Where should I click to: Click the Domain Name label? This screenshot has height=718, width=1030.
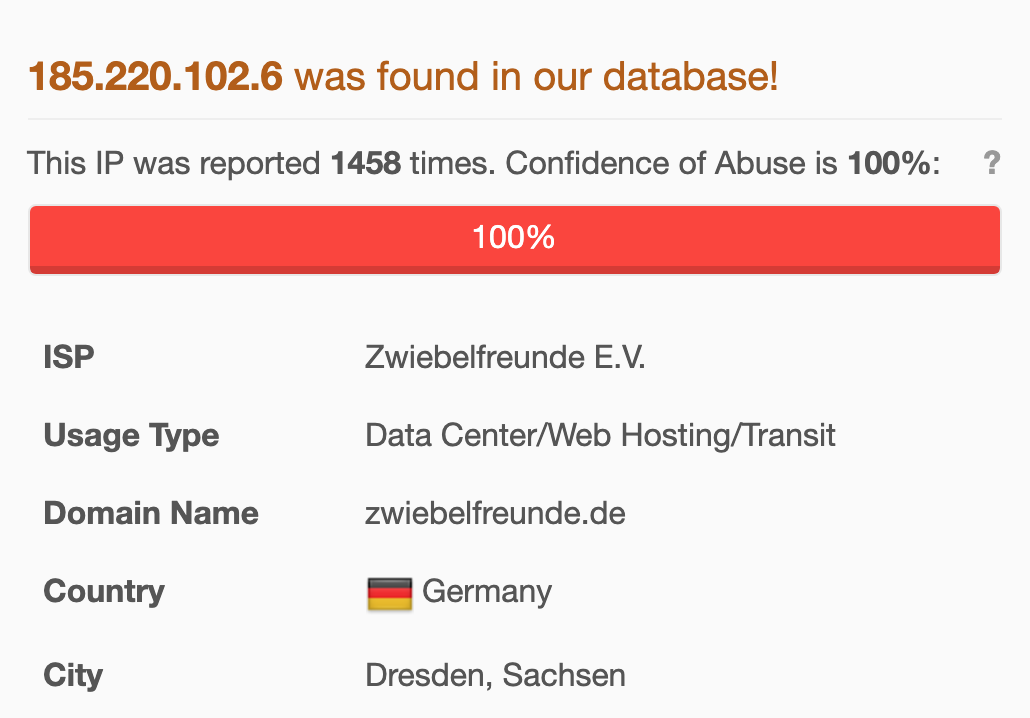[x=151, y=514]
